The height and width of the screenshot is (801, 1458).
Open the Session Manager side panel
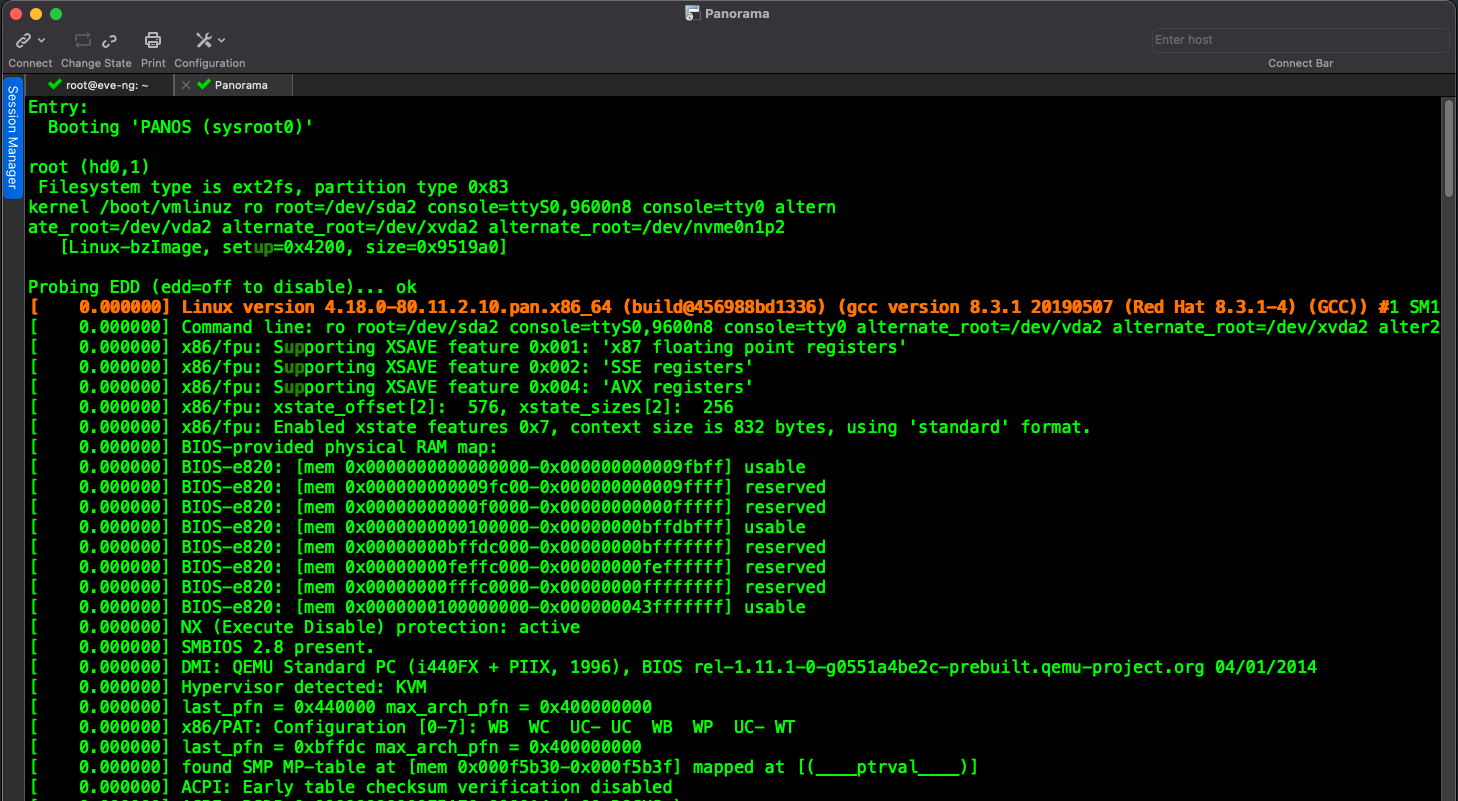(12, 137)
